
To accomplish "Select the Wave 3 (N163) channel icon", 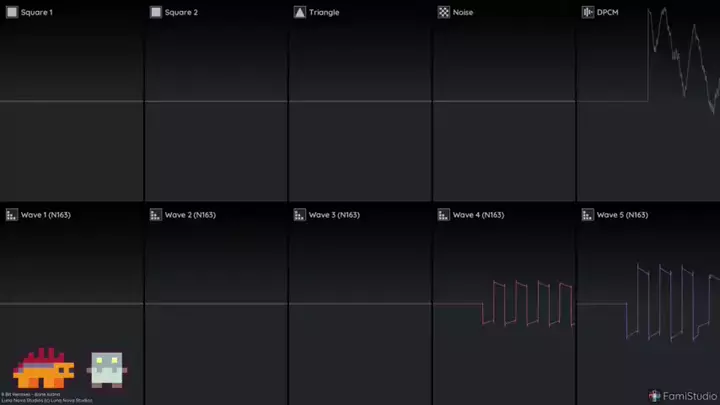I will 300,215.
